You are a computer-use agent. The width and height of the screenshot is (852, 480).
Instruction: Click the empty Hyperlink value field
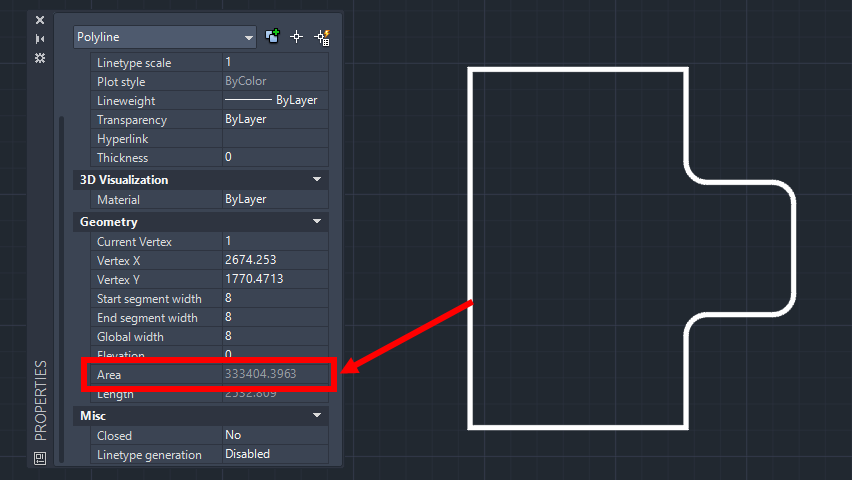click(x=275, y=138)
